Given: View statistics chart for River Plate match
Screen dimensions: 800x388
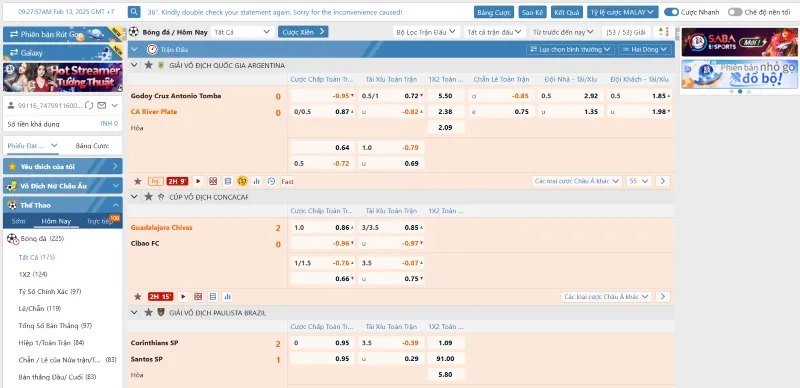Looking at the screenshot, I should [257, 181].
